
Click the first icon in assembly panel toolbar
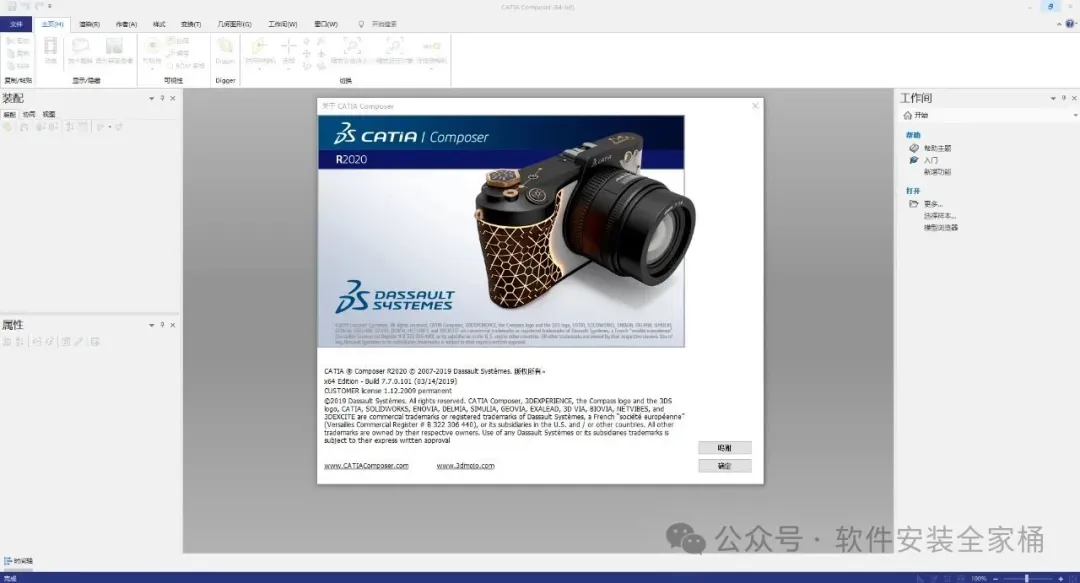(x=8, y=127)
